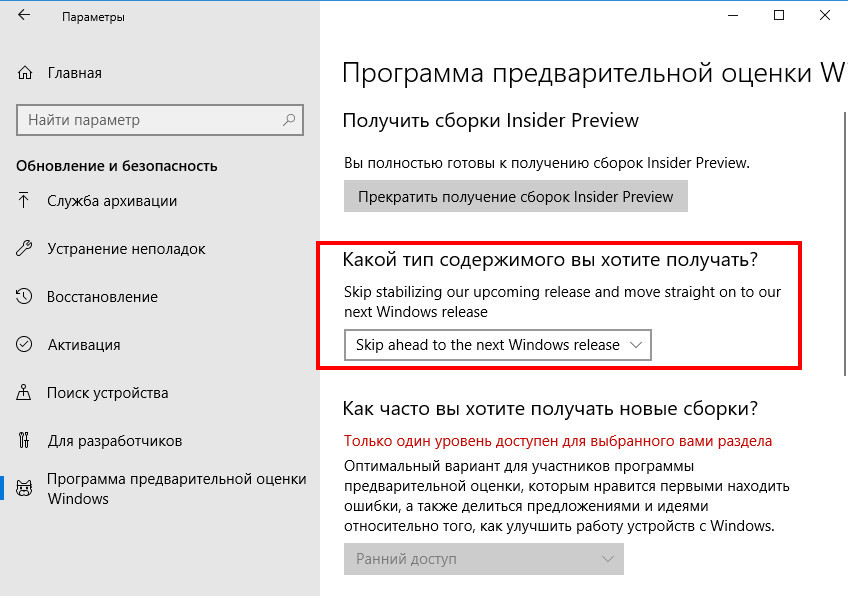Go back using the back arrow

(24, 15)
